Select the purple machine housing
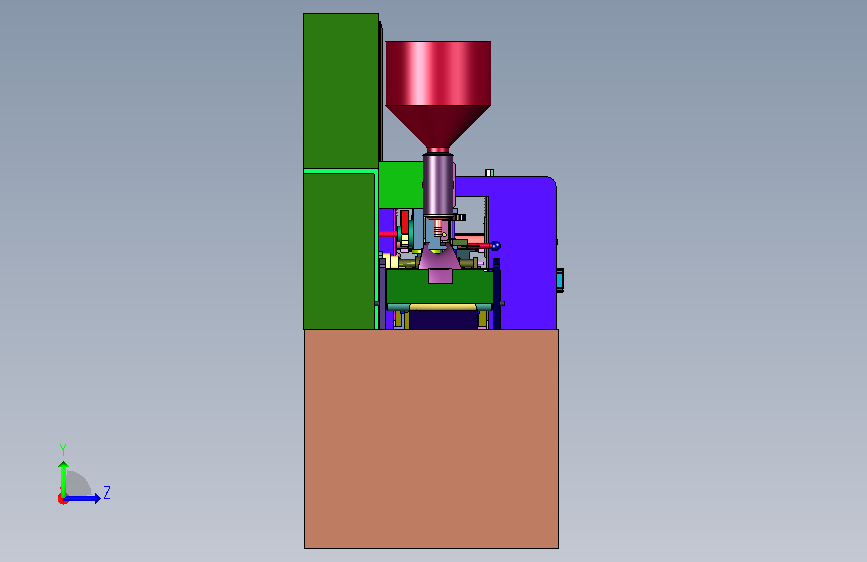The image size is (867, 562). tap(525, 254)
